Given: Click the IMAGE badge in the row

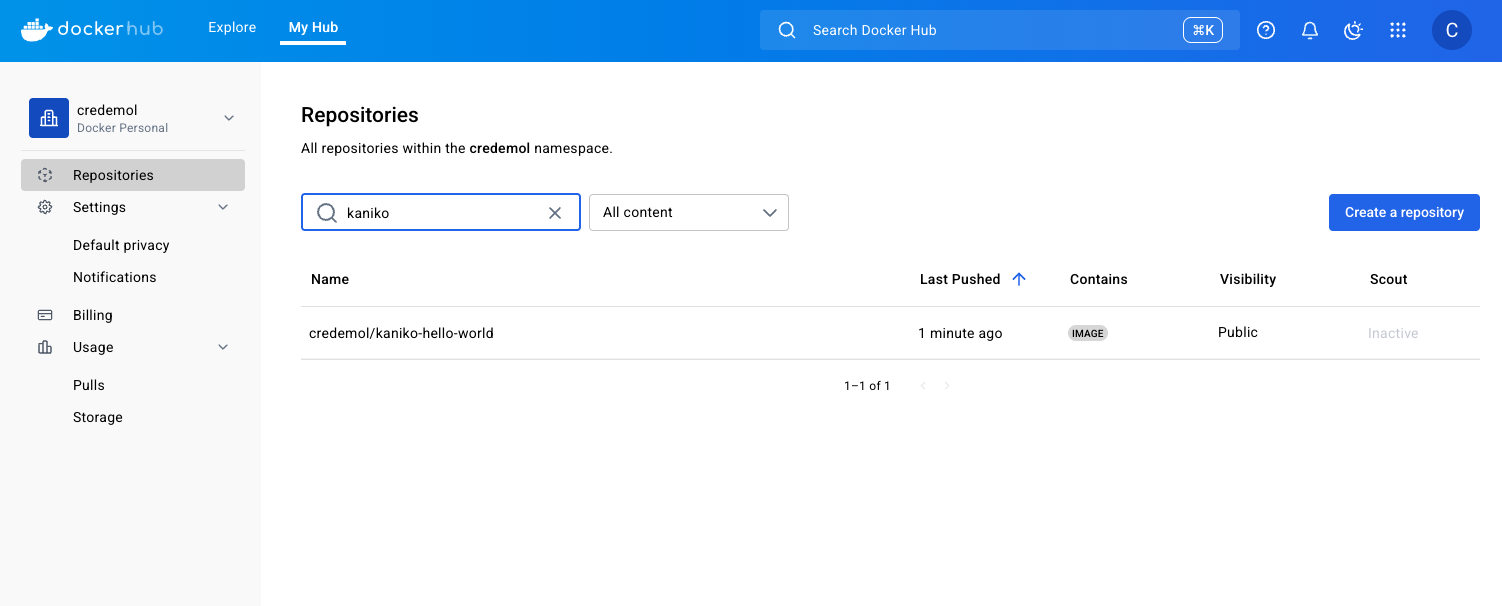Looking at the screenshot, I should click(1088, 333).
